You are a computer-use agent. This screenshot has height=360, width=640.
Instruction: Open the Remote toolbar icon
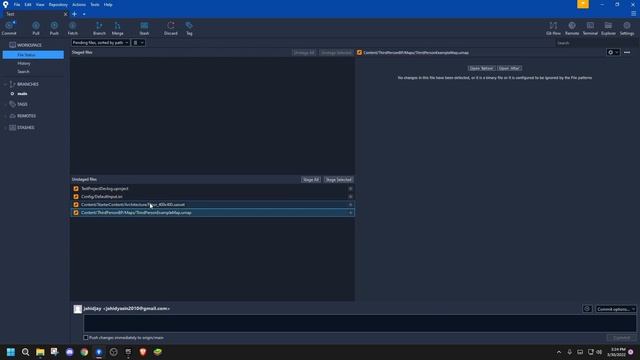[572, 28]
